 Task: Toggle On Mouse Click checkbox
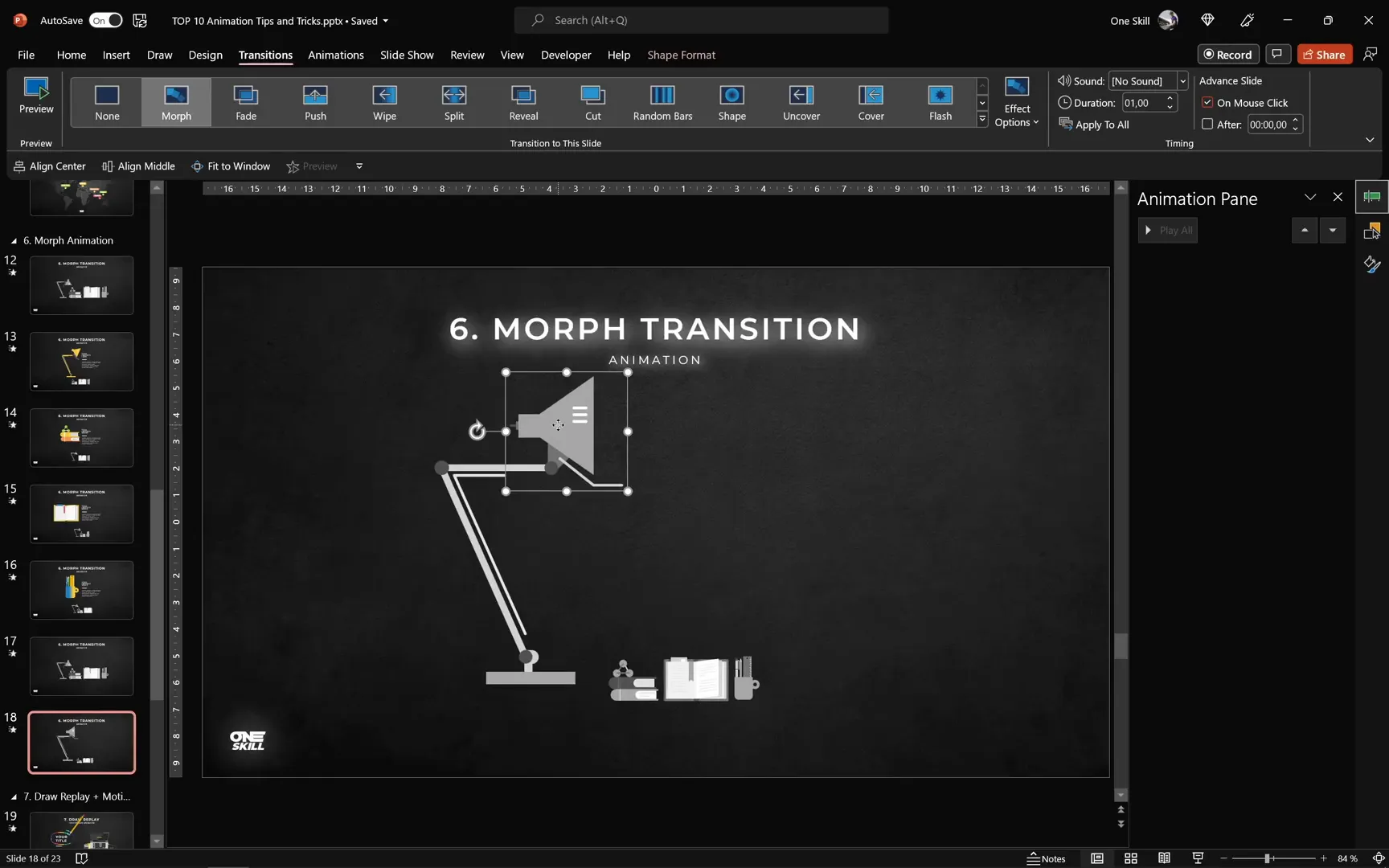tap(1207, 102)
